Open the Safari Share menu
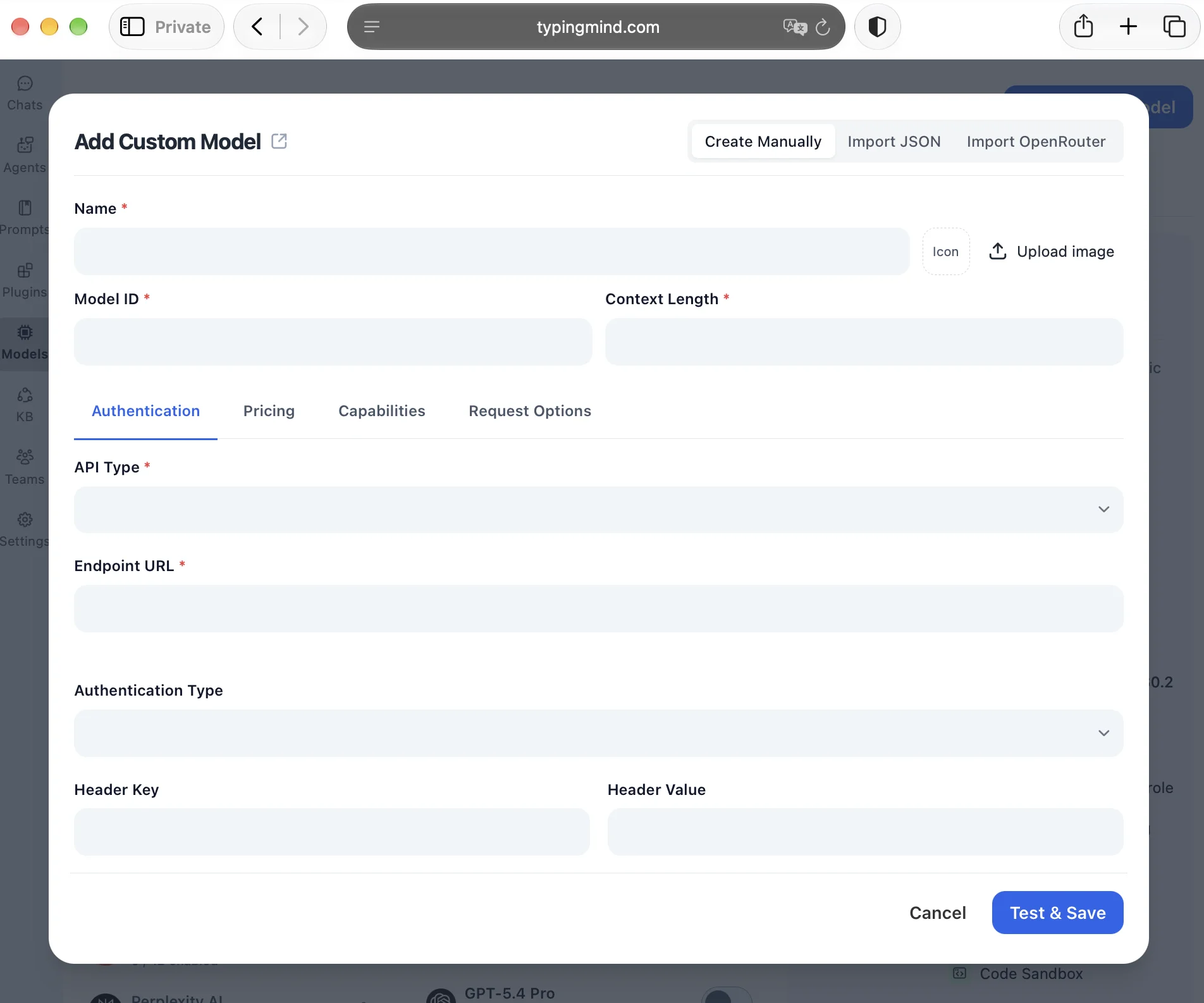This screenshot has height=1003, width=1204. click(1083, 27)
